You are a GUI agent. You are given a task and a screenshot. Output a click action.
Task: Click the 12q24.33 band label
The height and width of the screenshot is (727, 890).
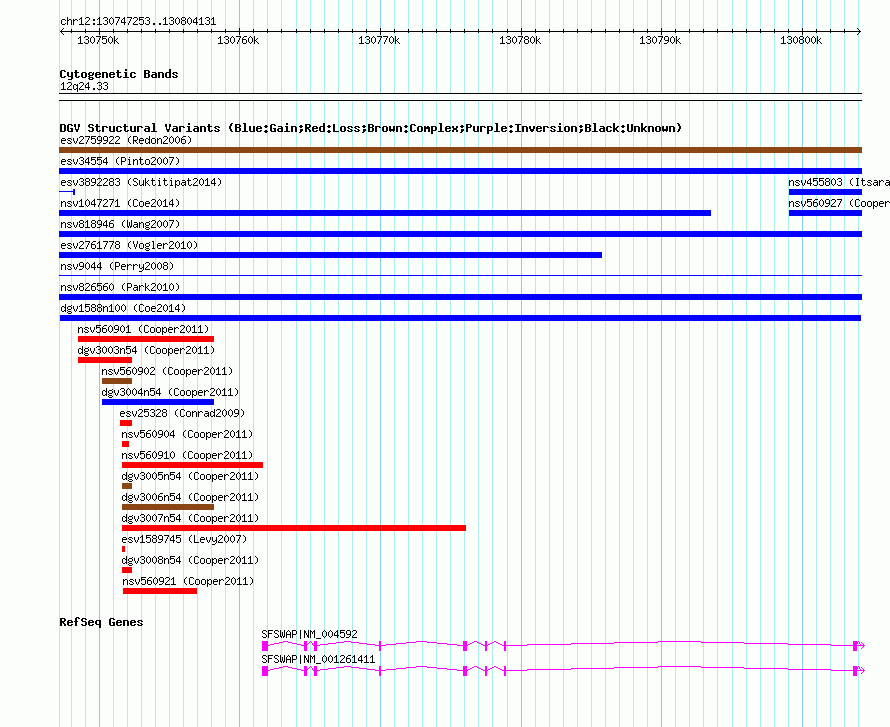click(x=84, y=86)
